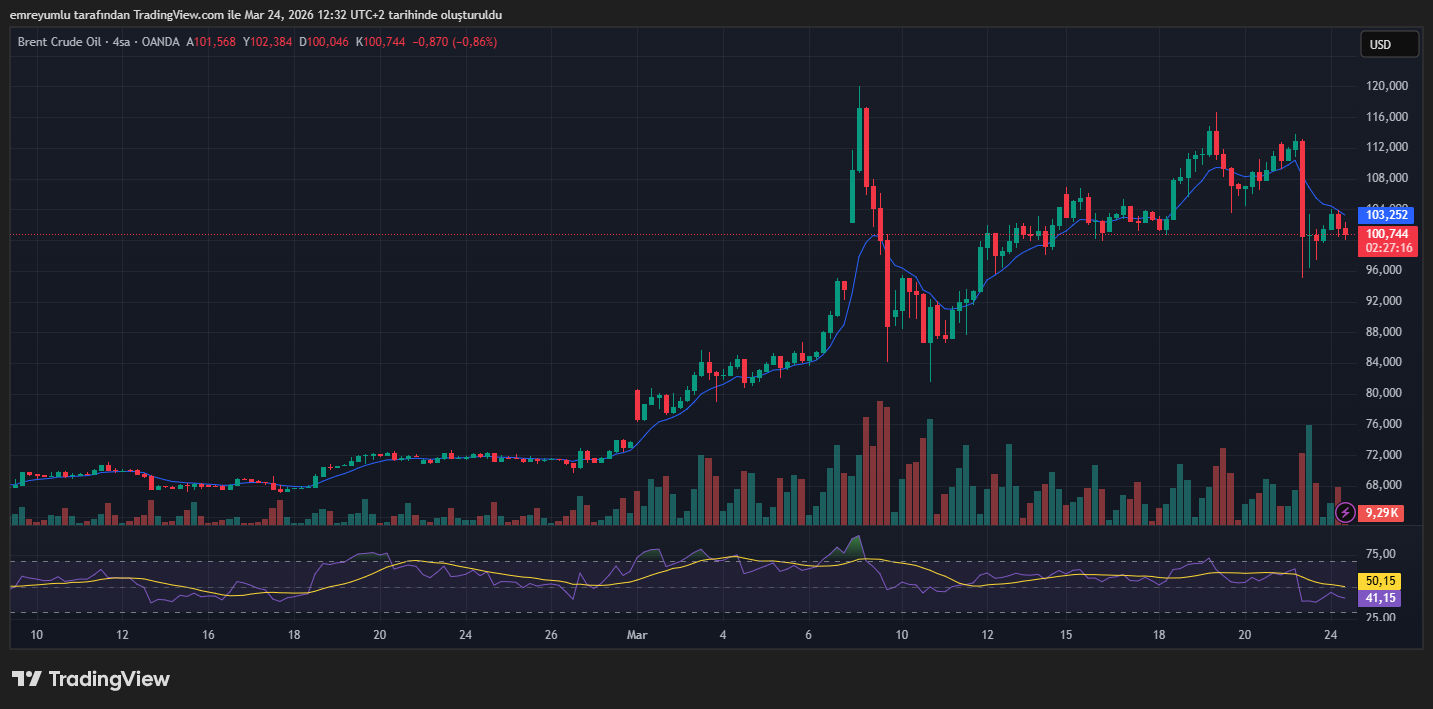Select the 4sa interval label
Viewport: 1433px width, 709px height.
coord(122,42)
